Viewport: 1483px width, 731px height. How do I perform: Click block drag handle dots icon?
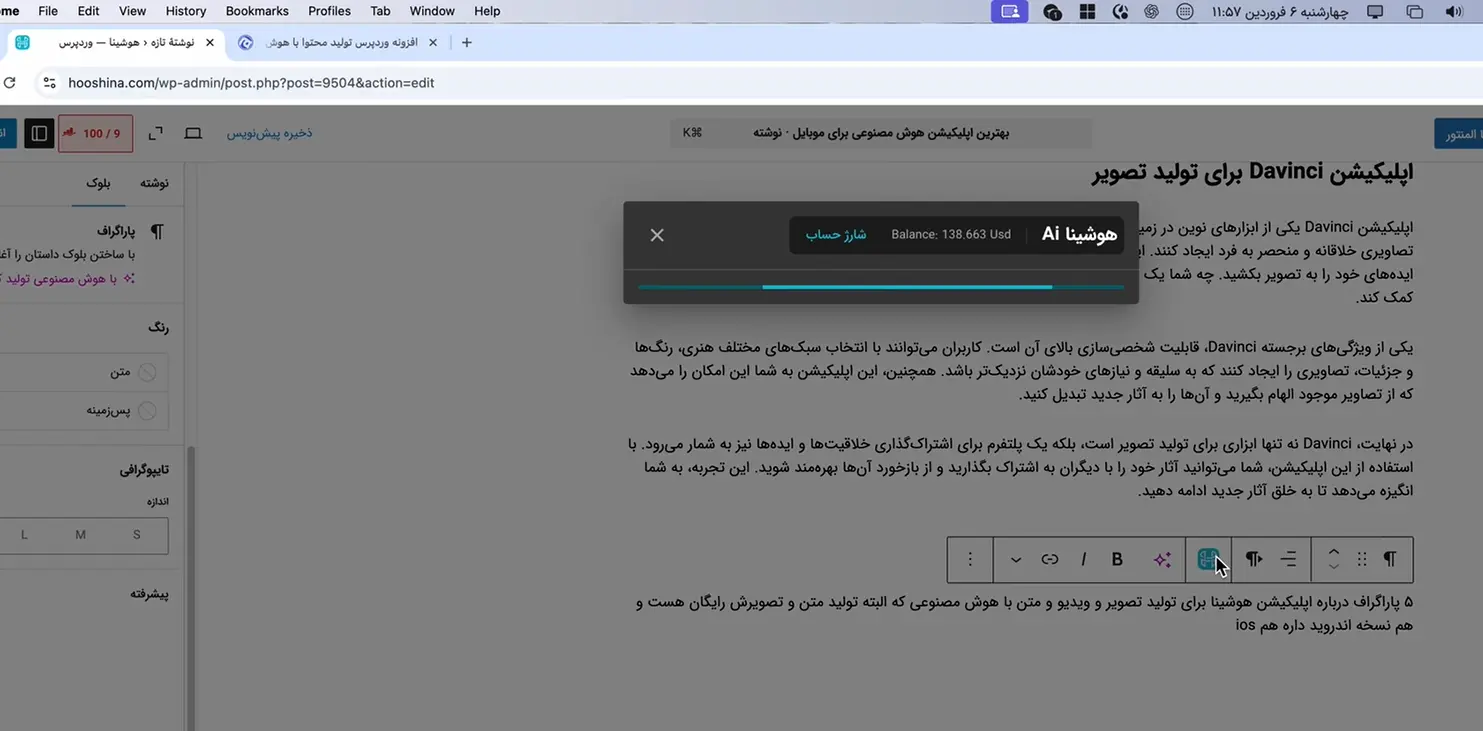pos(1361,560)
